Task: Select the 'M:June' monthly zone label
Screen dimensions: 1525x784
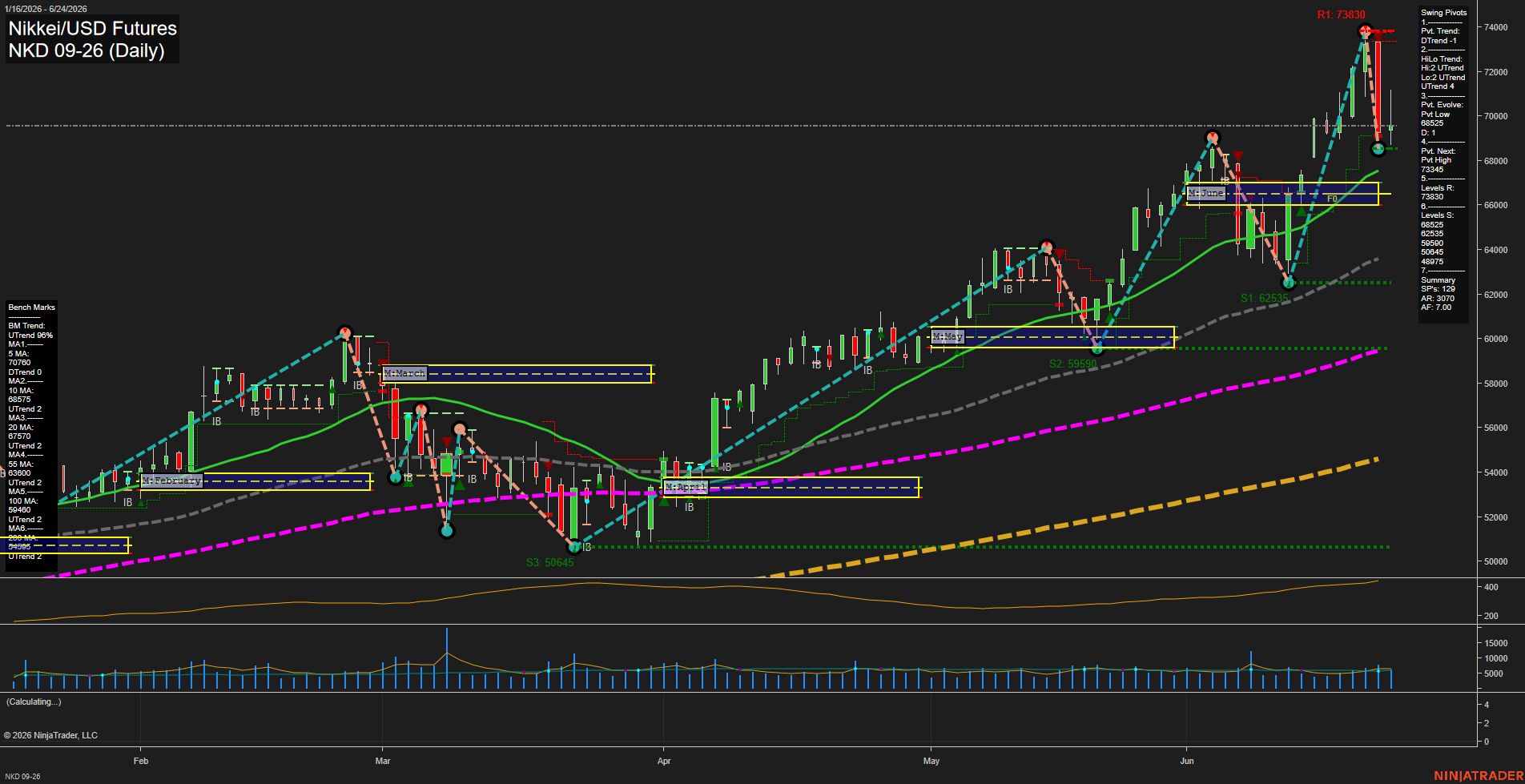Action: coord(1206,193)
